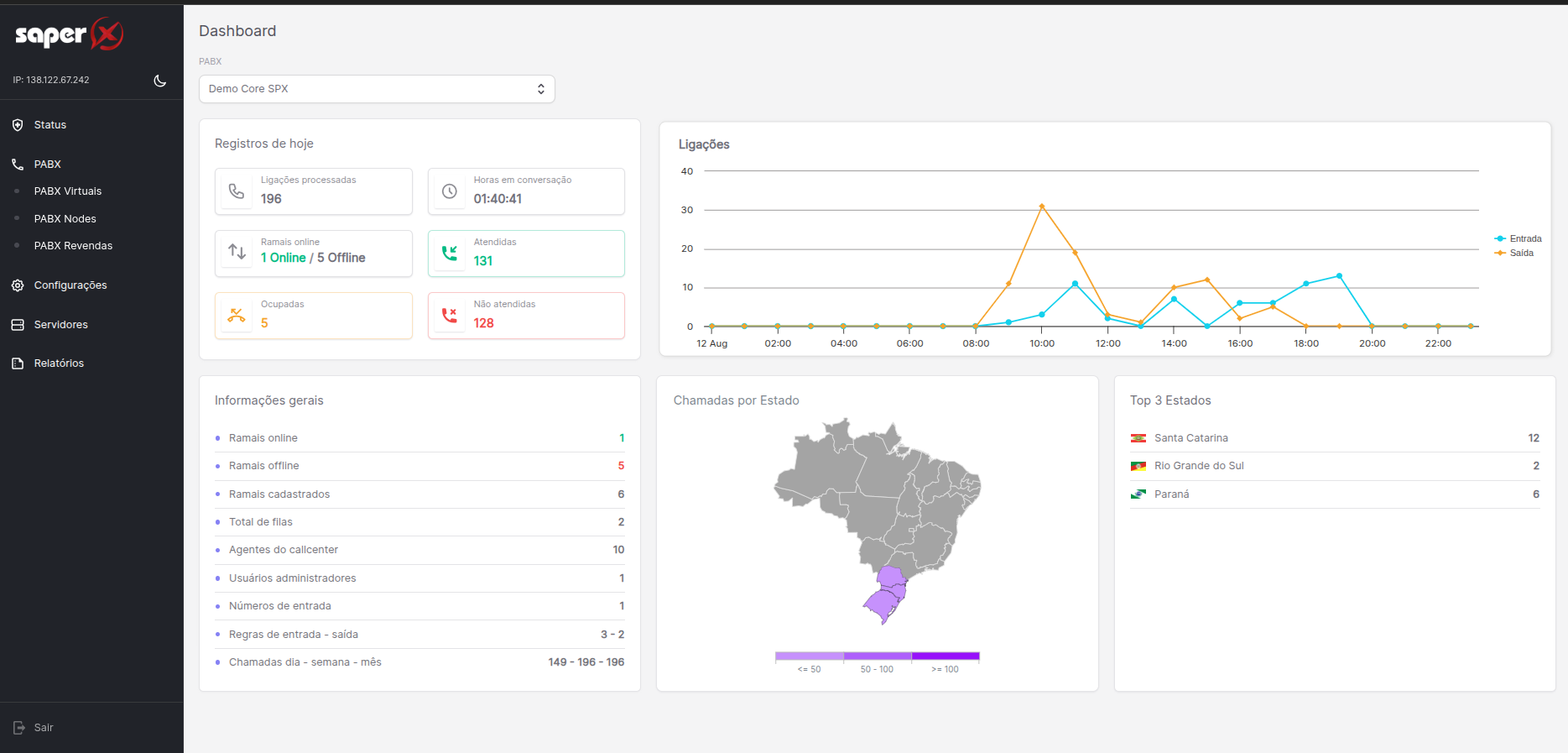This screenshot has height=753, width=1568.
Task: Click the Status shield icon
Action: [18, 125]
